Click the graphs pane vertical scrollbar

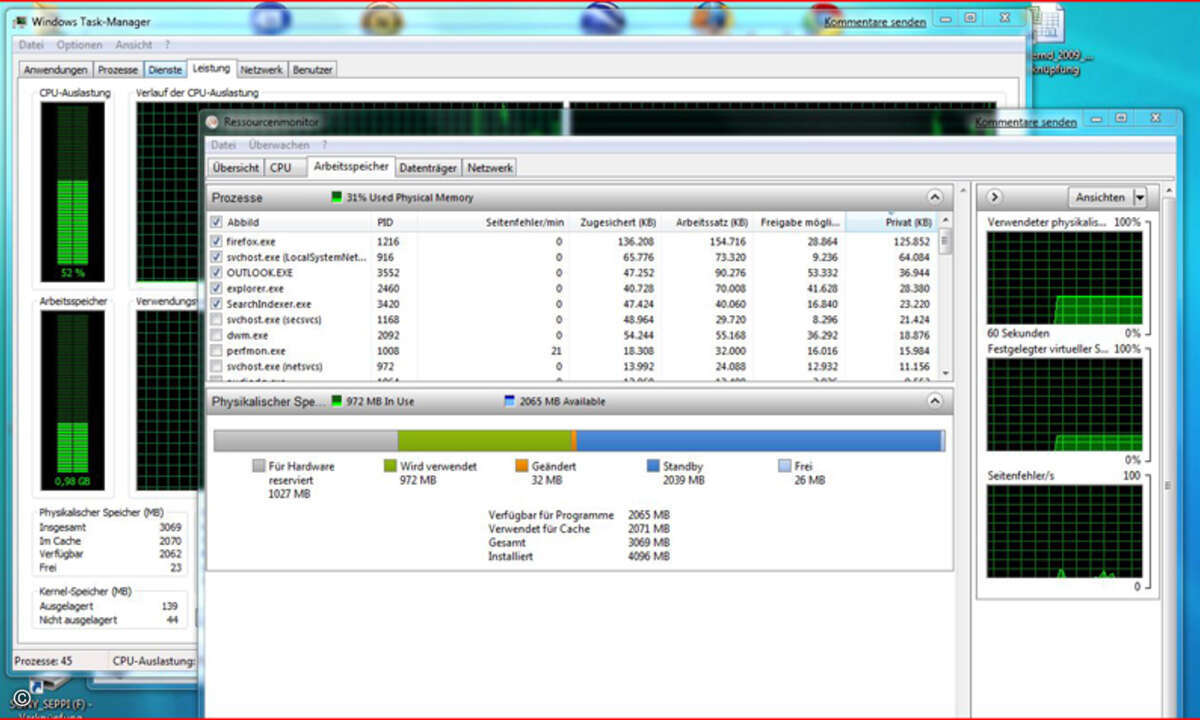[1166, 450]
